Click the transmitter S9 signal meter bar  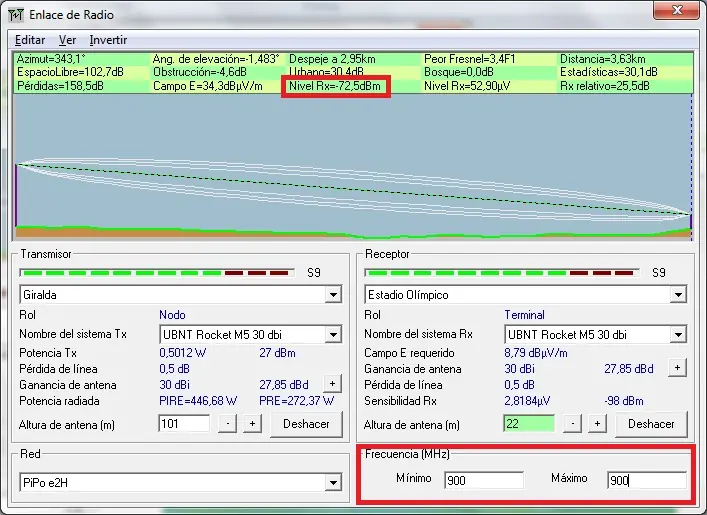click(x=157, y=273)
